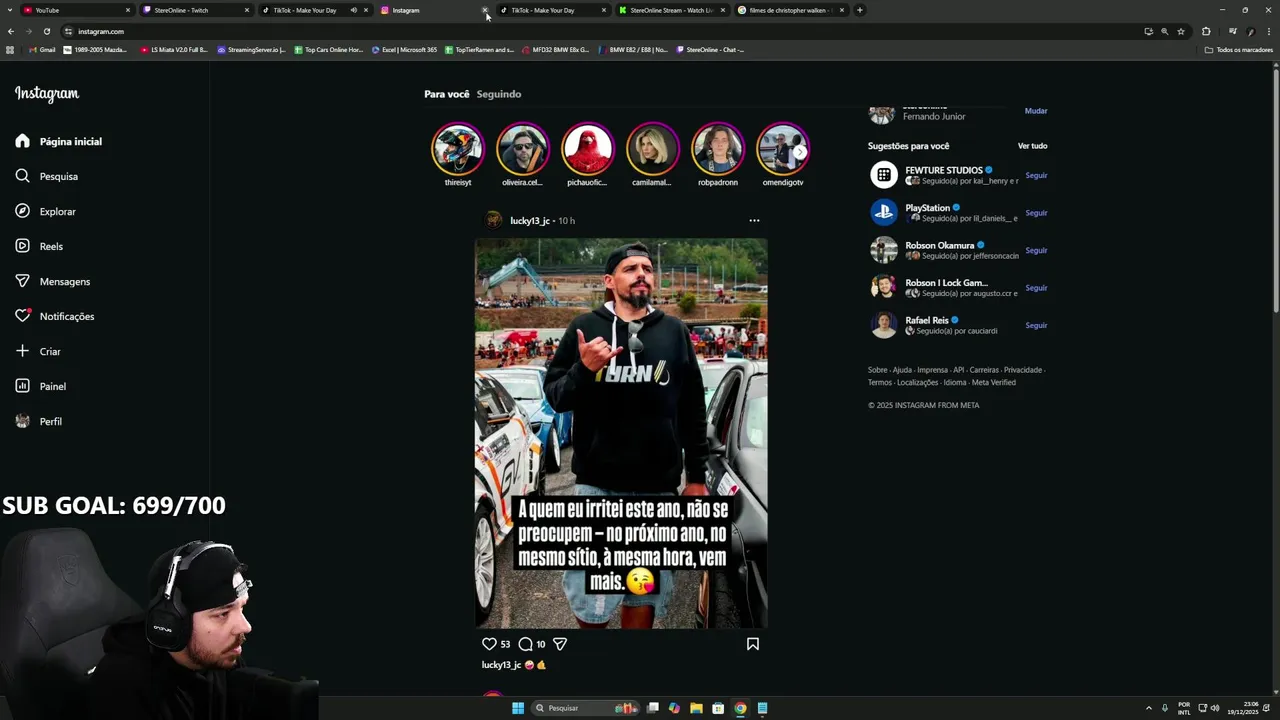Screen dimensions: 1280x720
Task: Open comments on lucky13_jc post
Action: tap(525, 644)
